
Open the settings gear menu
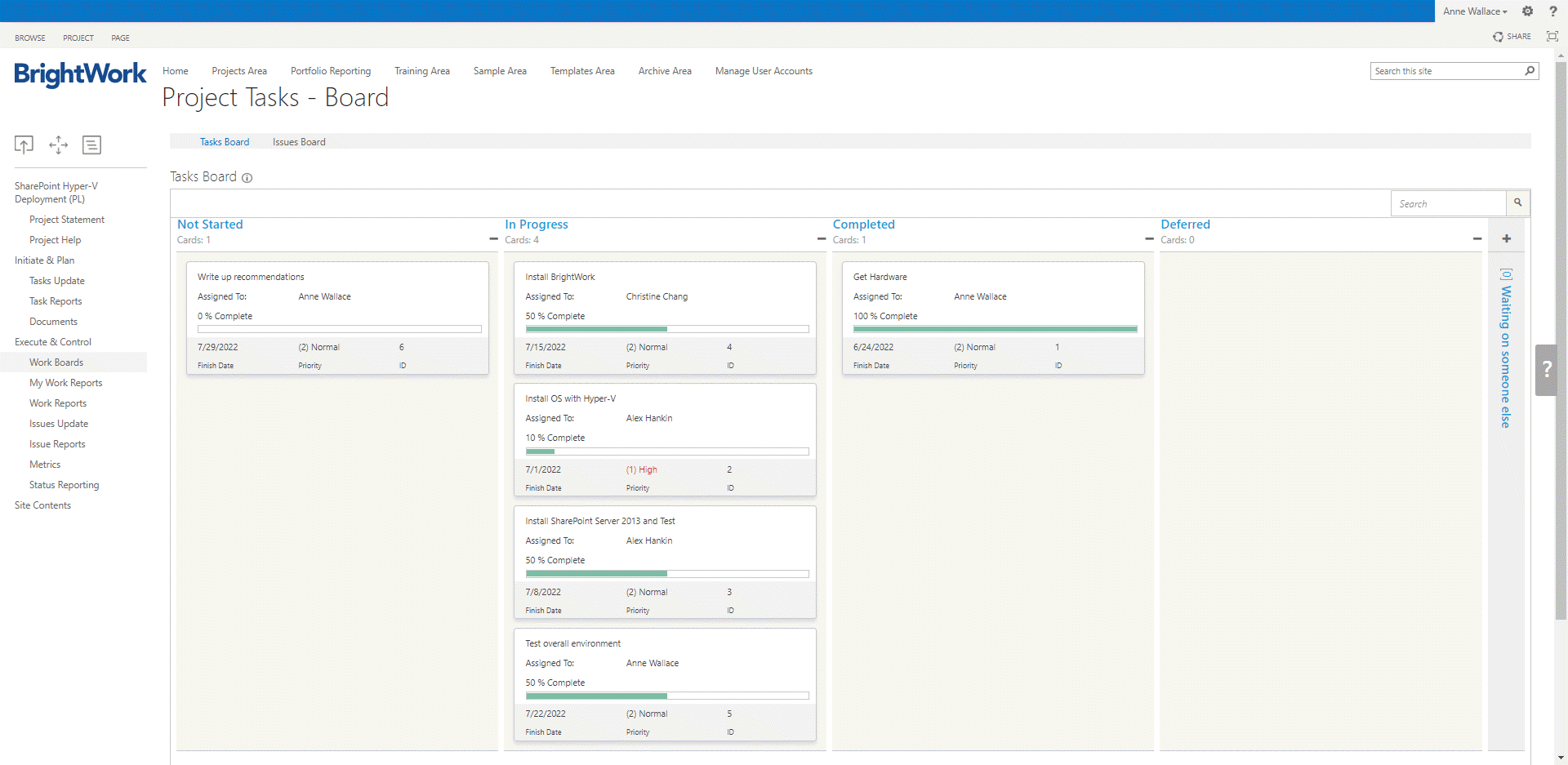1527,11
